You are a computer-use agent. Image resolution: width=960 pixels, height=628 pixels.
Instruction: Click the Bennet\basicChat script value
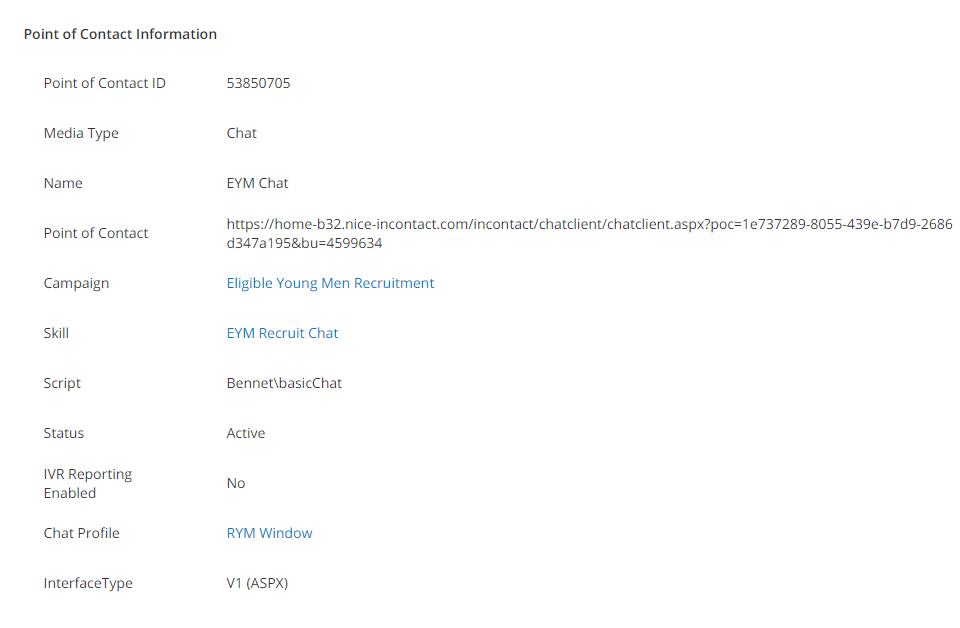tap(284, 383)
